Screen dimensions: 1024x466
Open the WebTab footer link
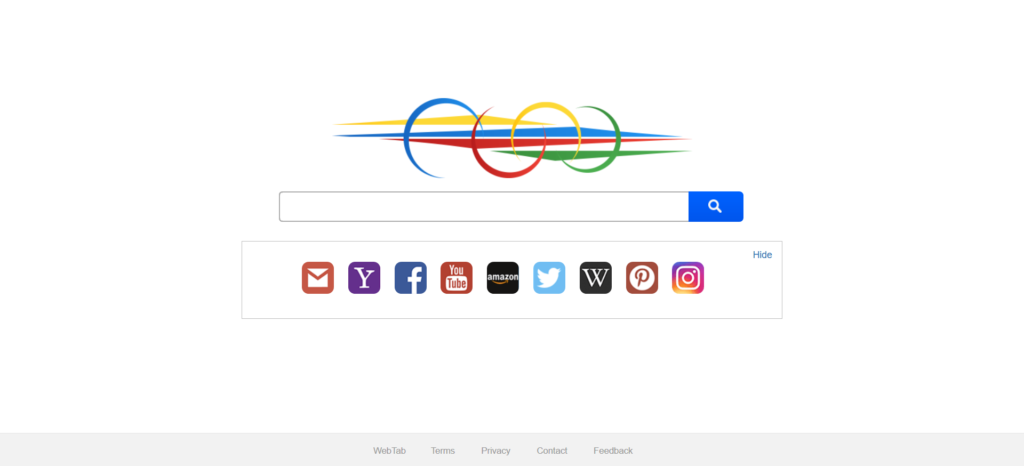coord(389,450)
